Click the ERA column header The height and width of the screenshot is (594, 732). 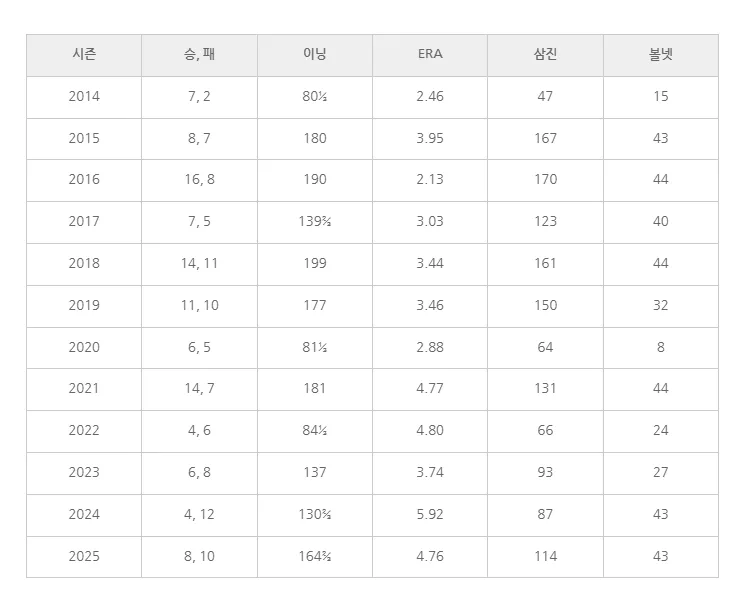pos(430,55)
